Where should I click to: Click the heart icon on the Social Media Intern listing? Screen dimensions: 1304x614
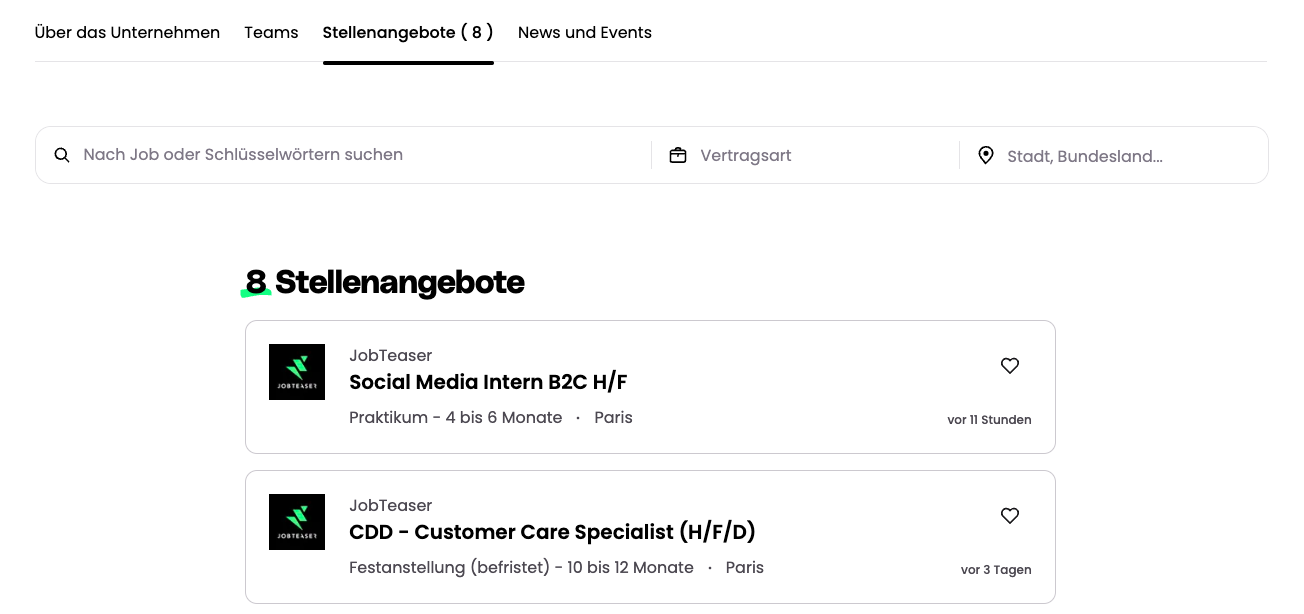coord(1010,366)
